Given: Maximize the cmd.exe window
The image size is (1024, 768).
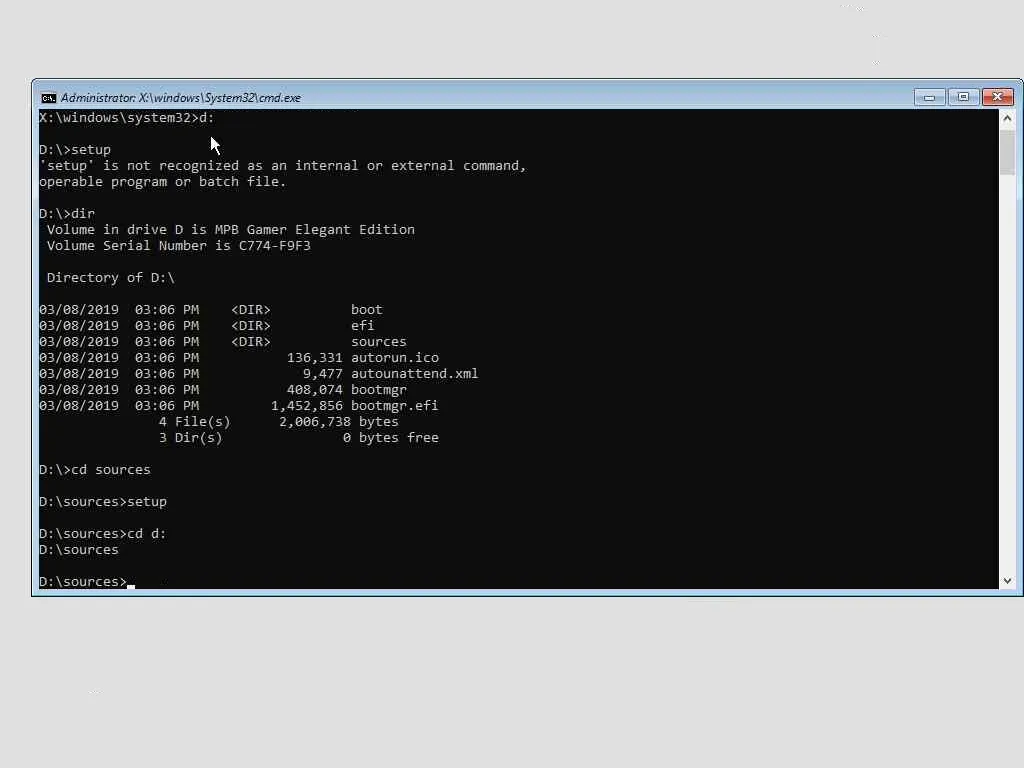Looking at the screenshot, I should point(963,97).
